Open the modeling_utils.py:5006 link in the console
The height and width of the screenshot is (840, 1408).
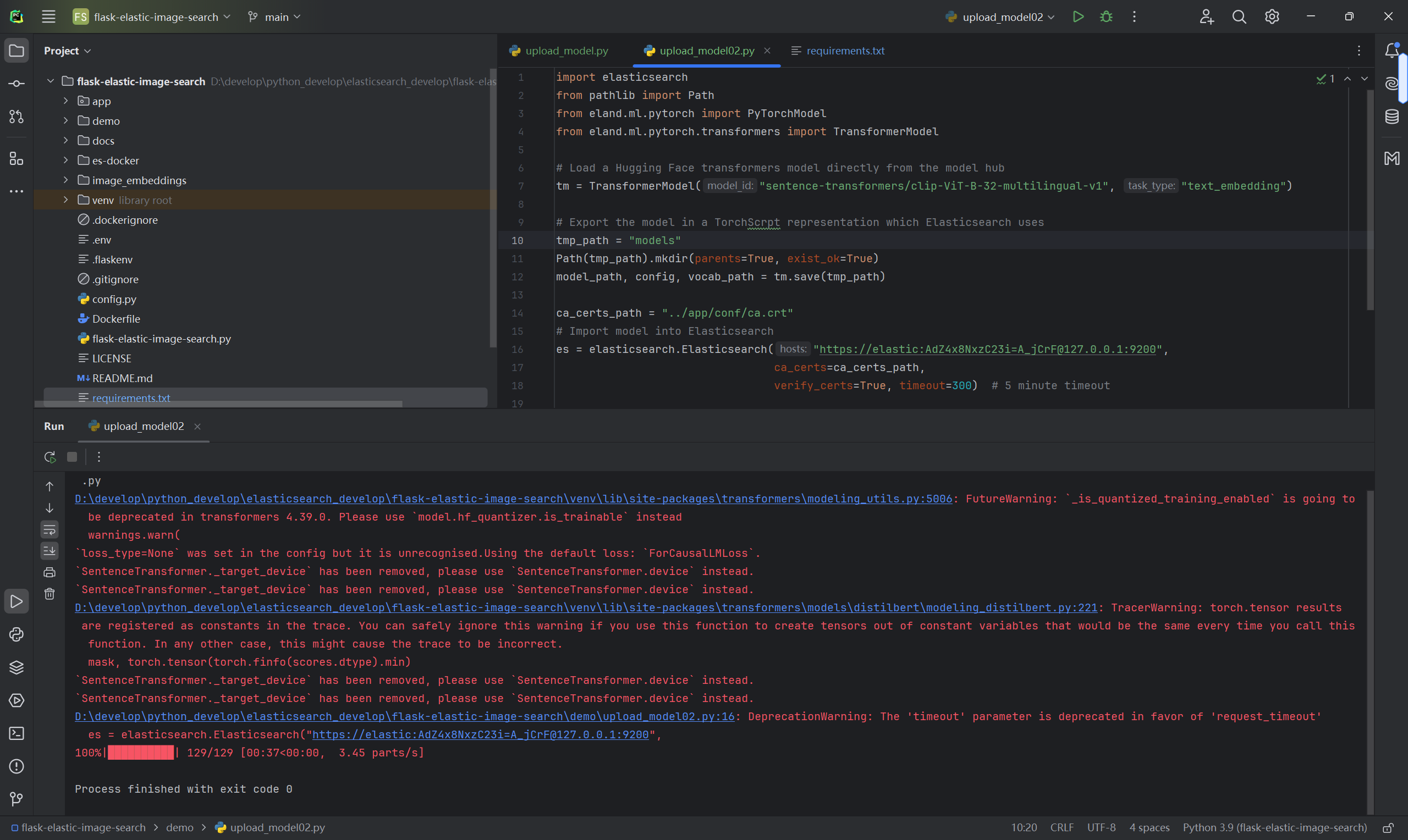click(513, 499)
